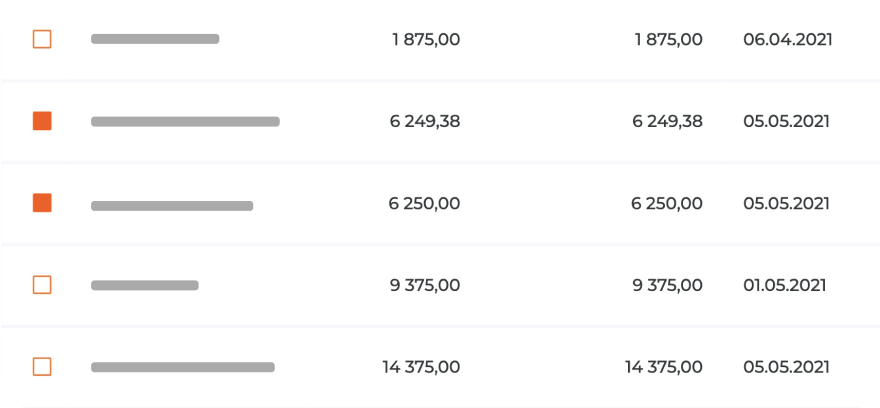The width and height of the screenshot is (880, 408).
Task: Click the second 14 375,00 amount value
Action: tap(663, 367)
